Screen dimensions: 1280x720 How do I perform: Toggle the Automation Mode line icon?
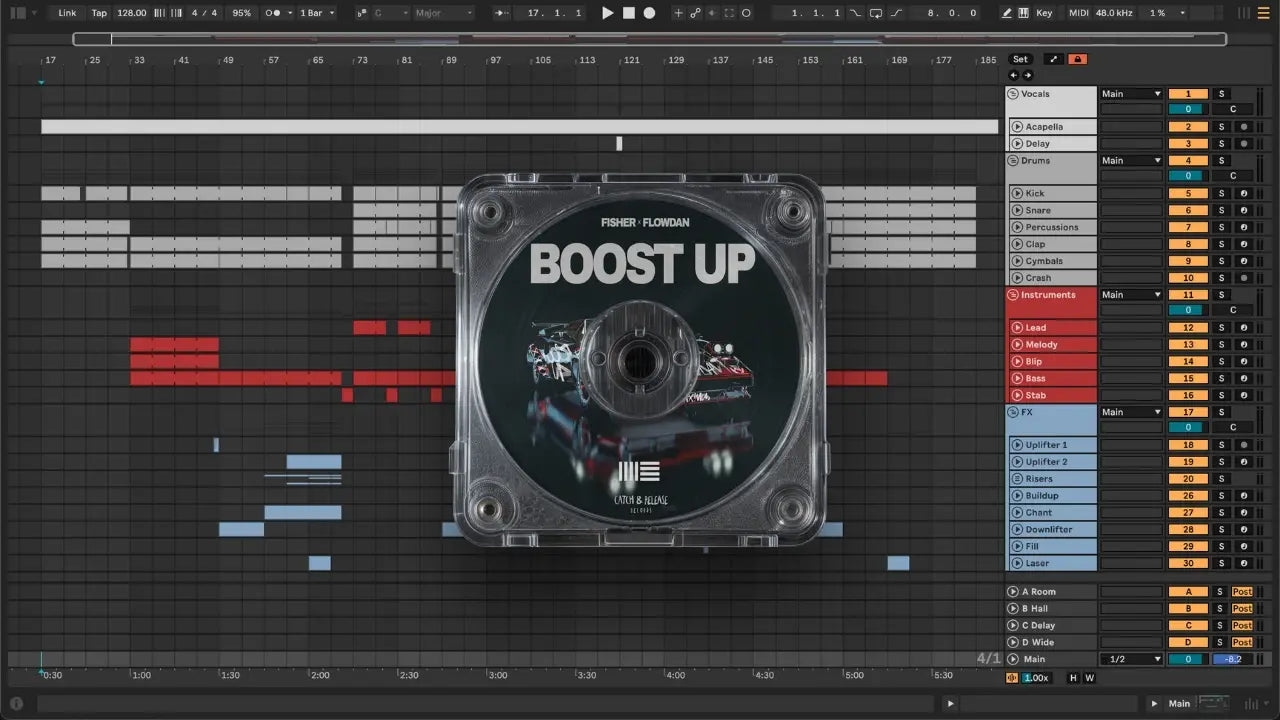[x=1053, y=59]
